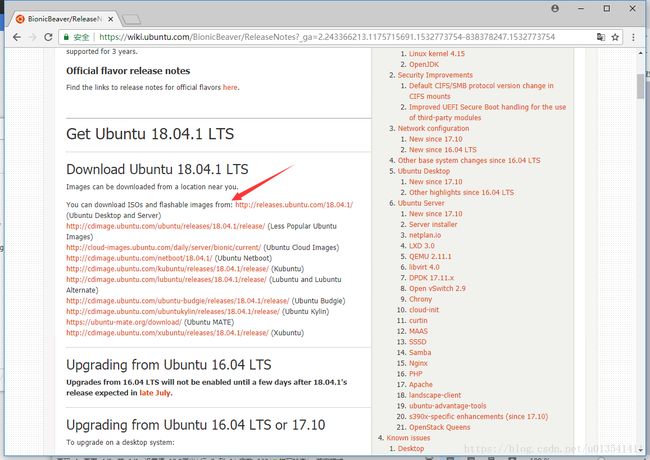Screen dimensions: 650x460
Task: Open Server installer contents entry
Action: [x=433, y=225]
